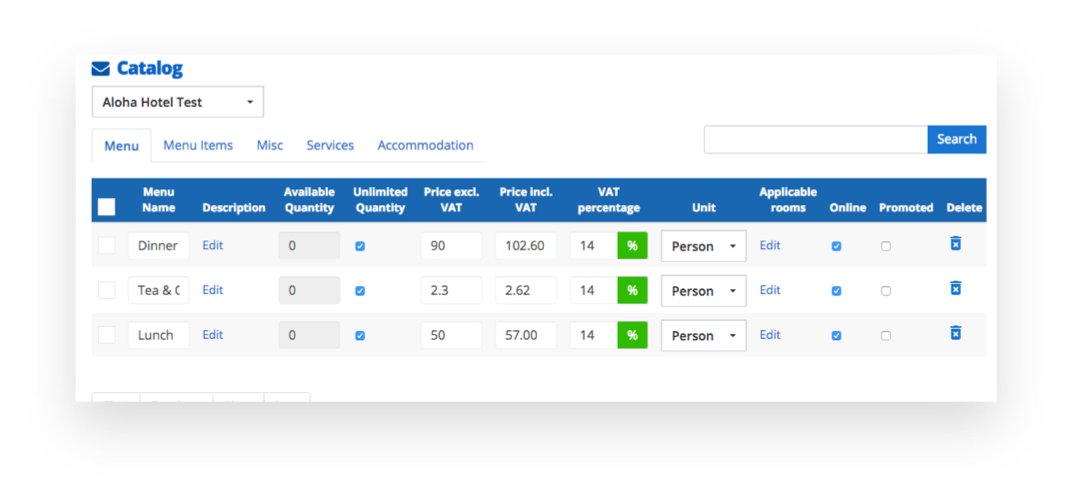Open Unit dropdown for Dinner row

point(703,246)
